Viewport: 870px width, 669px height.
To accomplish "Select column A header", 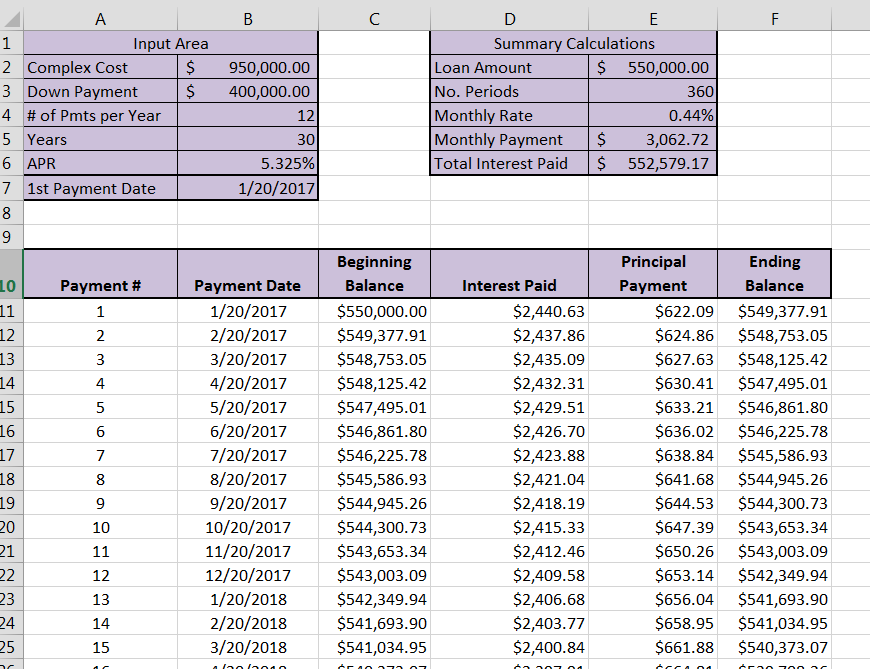I will point(100,19).
